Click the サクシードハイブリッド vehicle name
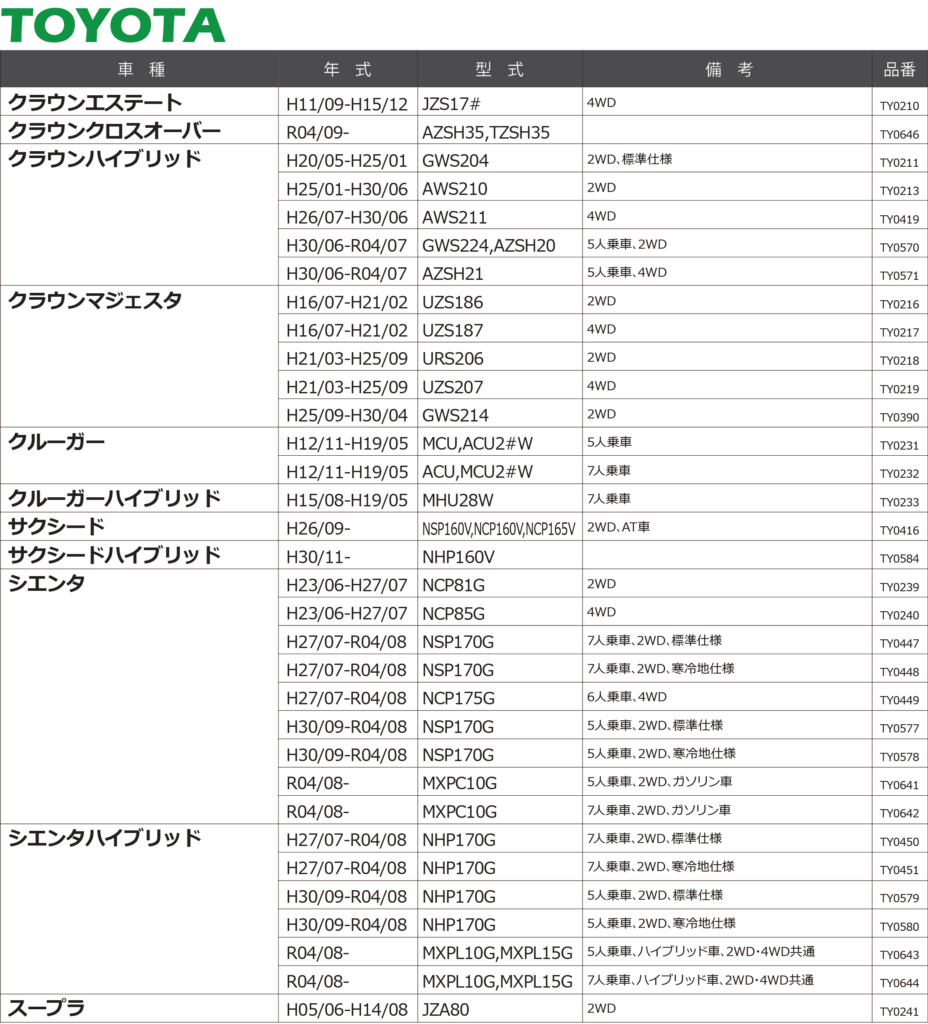 pyautogui.click(x=115, y=555)
